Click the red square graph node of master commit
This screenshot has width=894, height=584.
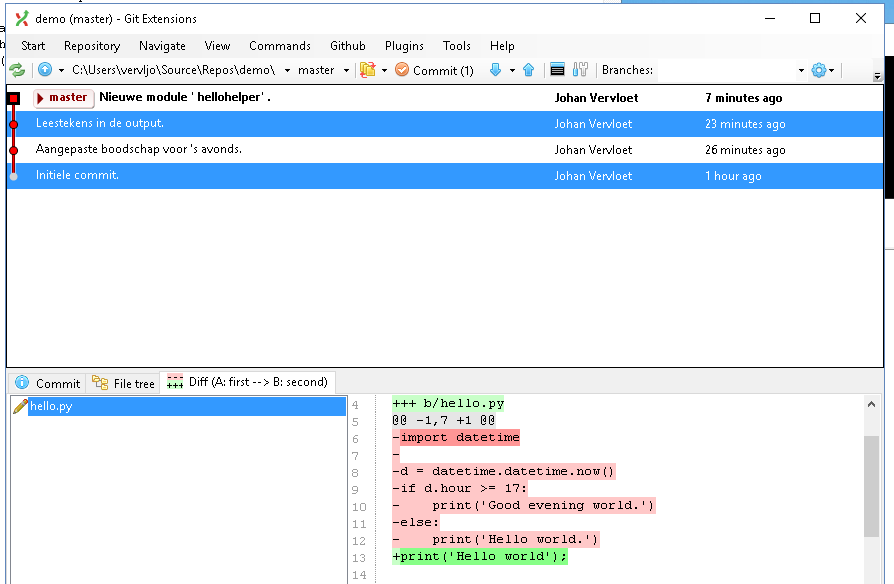point(14,99)
